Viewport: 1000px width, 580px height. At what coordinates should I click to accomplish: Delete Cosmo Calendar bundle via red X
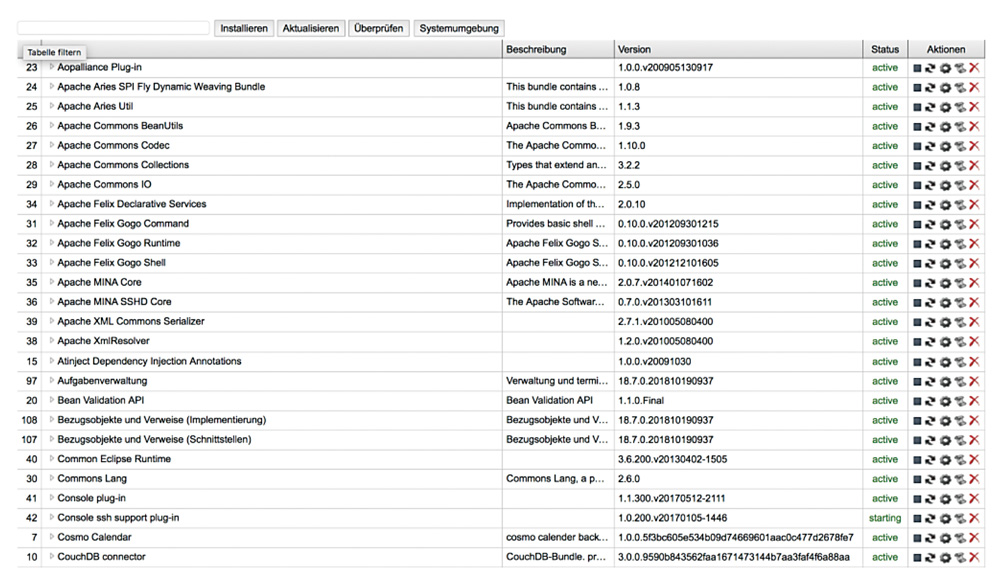click(974, 538)
